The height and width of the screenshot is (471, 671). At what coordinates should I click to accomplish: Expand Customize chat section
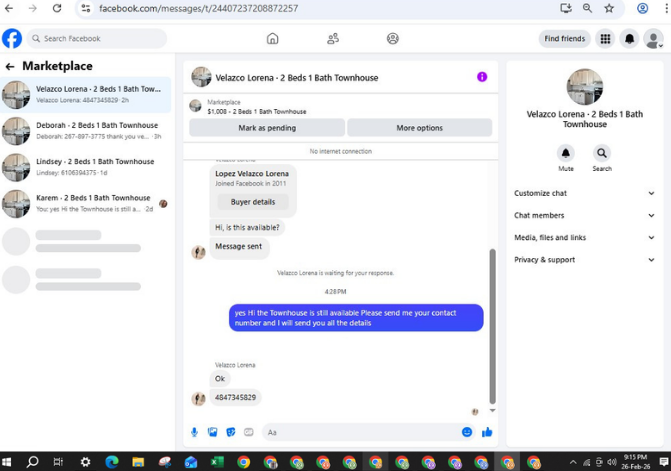(x=584, y=193)
